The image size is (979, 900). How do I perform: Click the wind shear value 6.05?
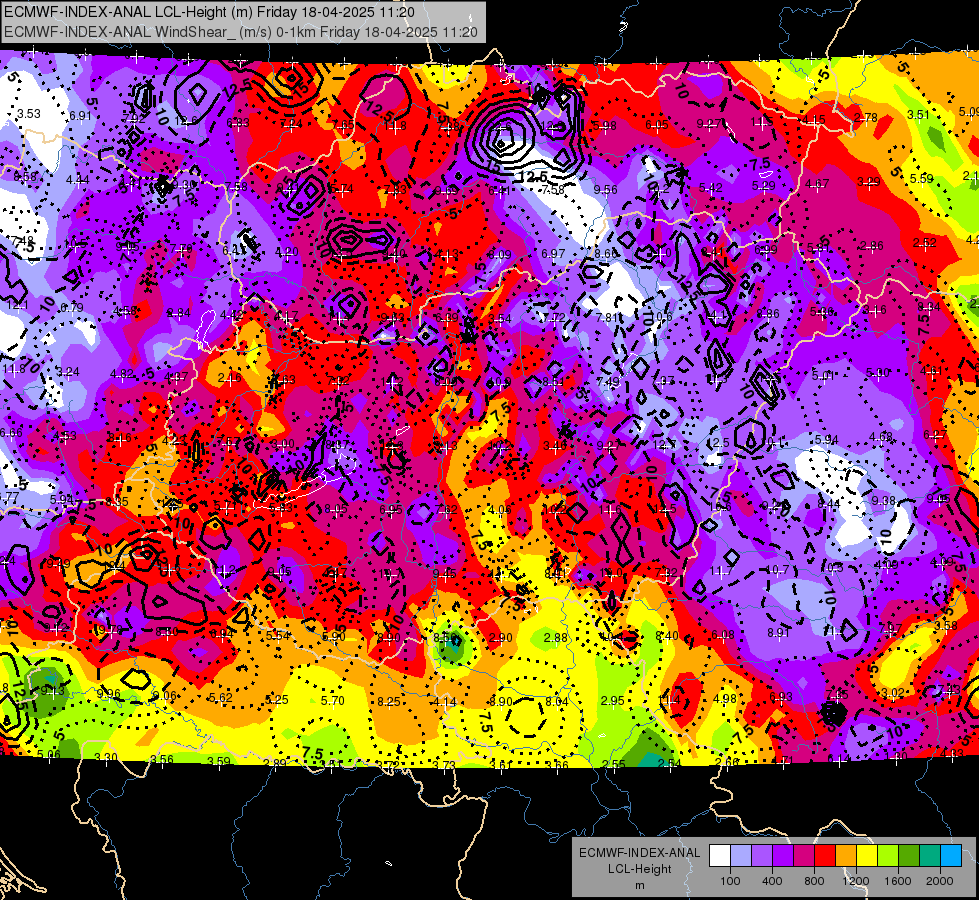(657, 125)
